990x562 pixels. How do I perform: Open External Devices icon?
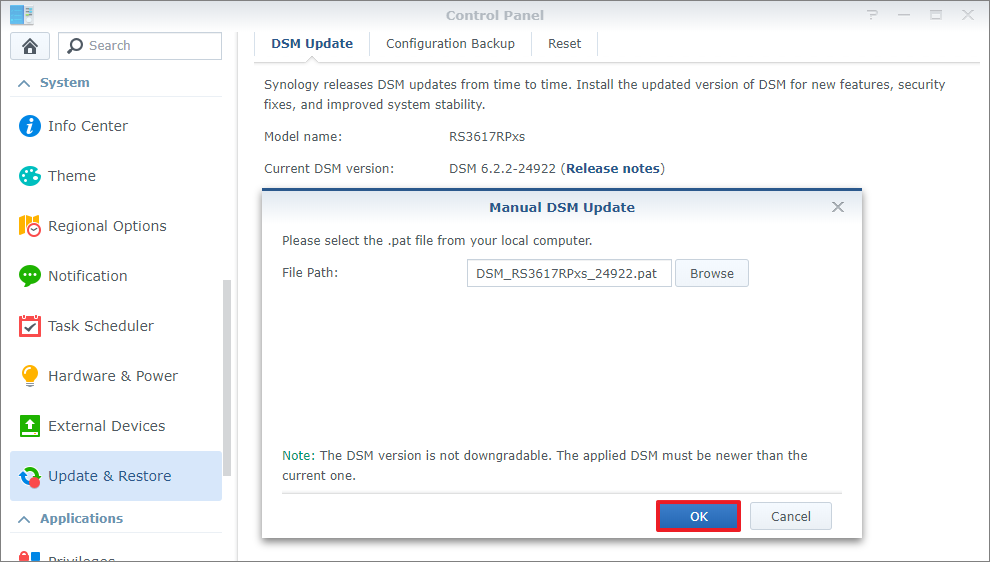(30, 426)
